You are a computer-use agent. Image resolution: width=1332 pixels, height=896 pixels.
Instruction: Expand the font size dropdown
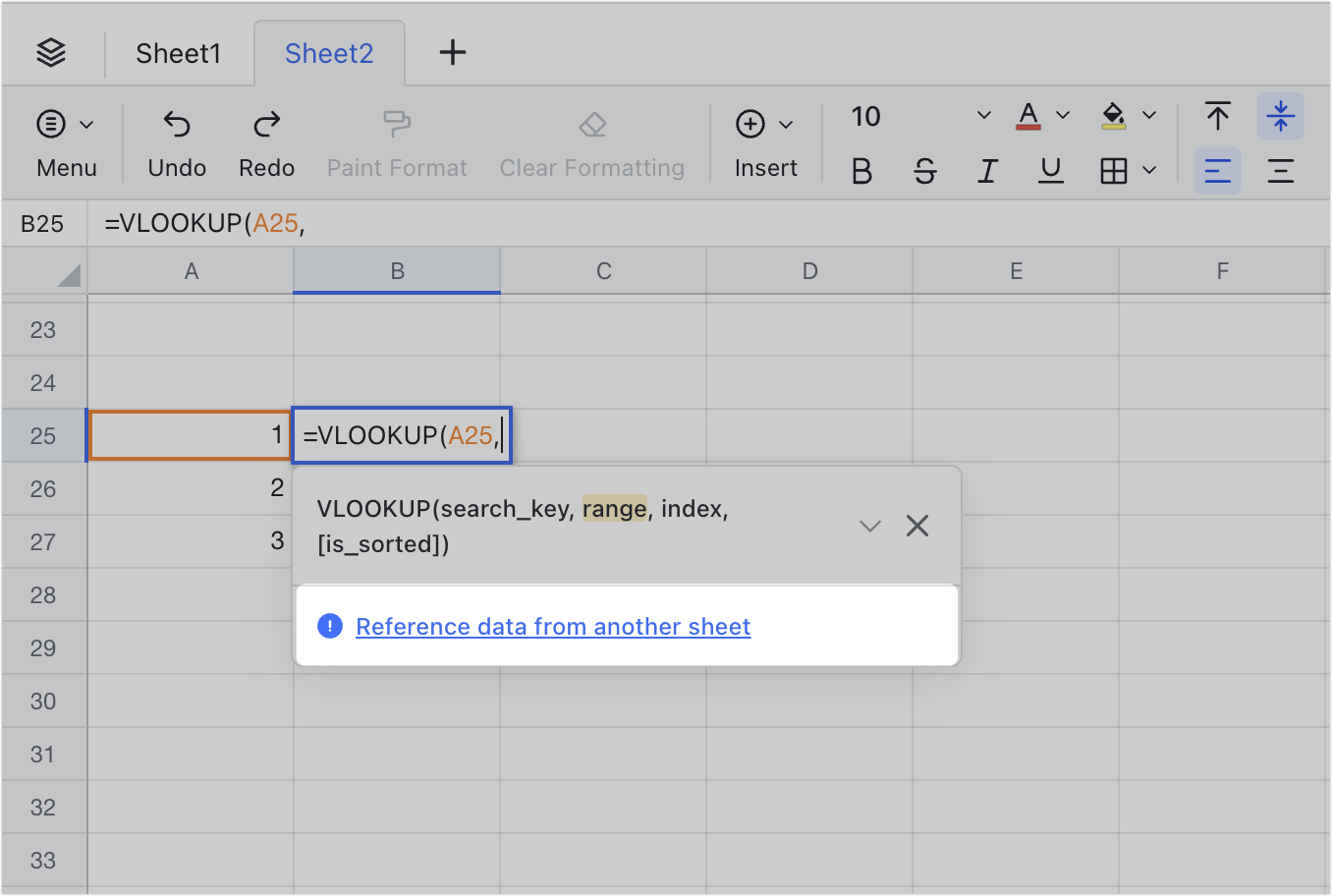[983, 117]
